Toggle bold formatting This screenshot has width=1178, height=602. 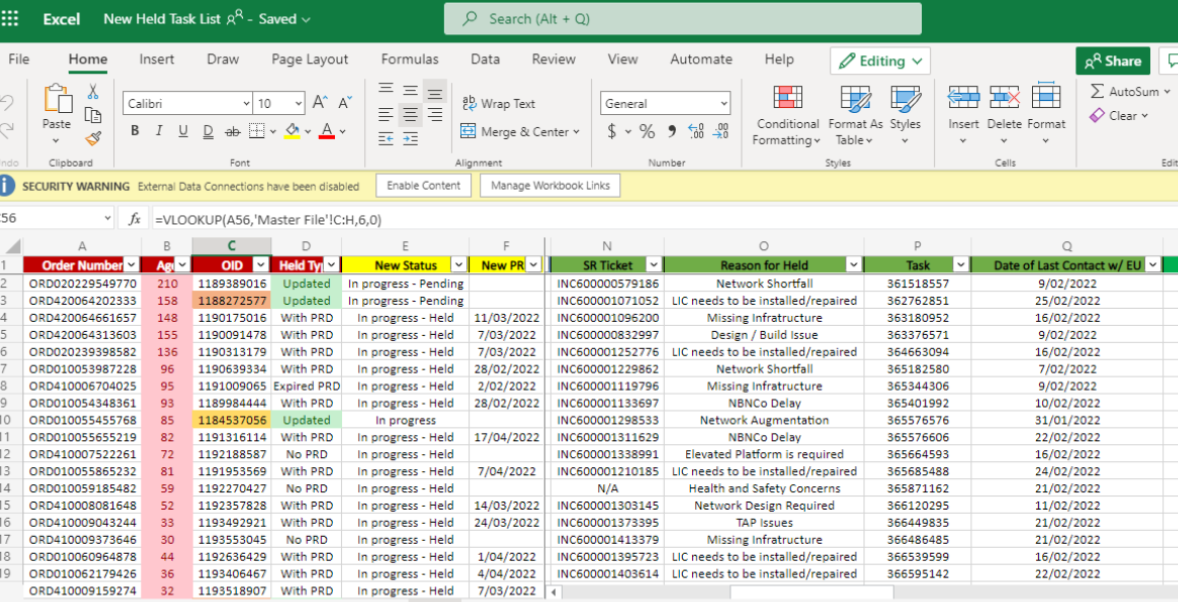[135, 132]
